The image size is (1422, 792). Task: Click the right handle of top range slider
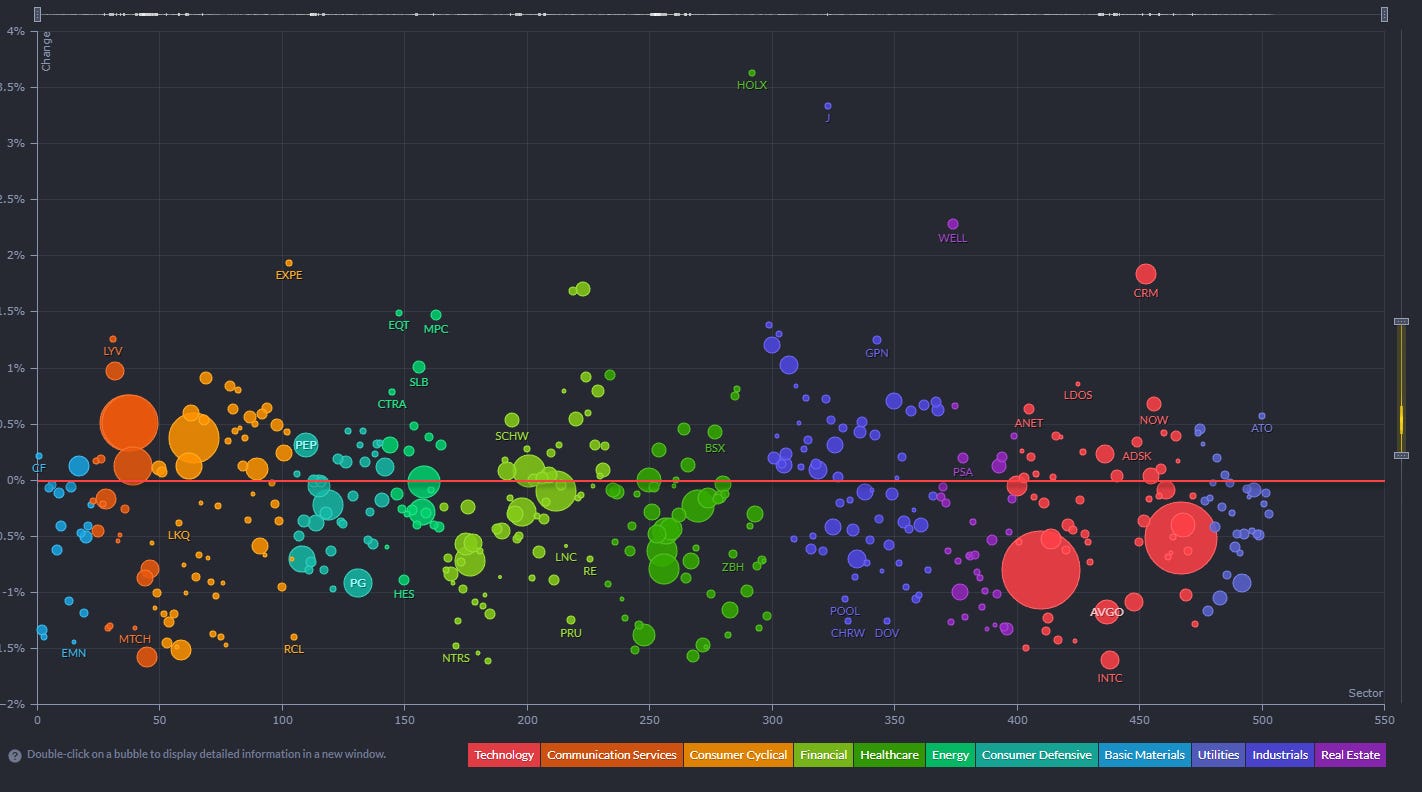[1385, 14]
